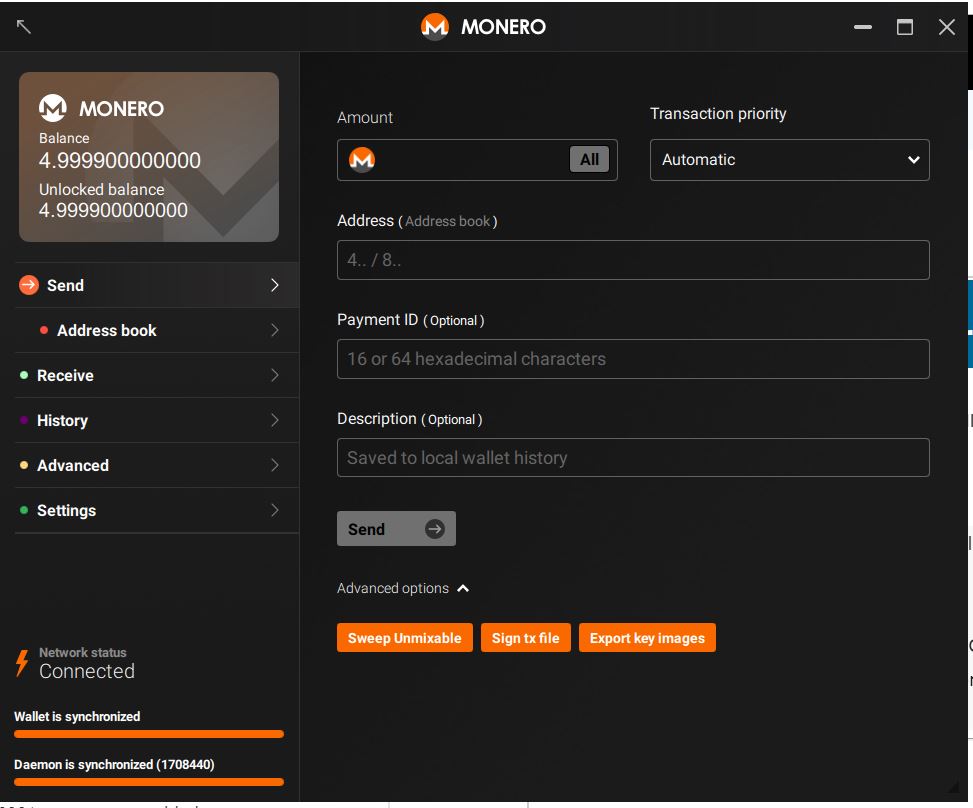Open the Send page in sidebar
Screen dimensions: 973x808
click(156, 285)
